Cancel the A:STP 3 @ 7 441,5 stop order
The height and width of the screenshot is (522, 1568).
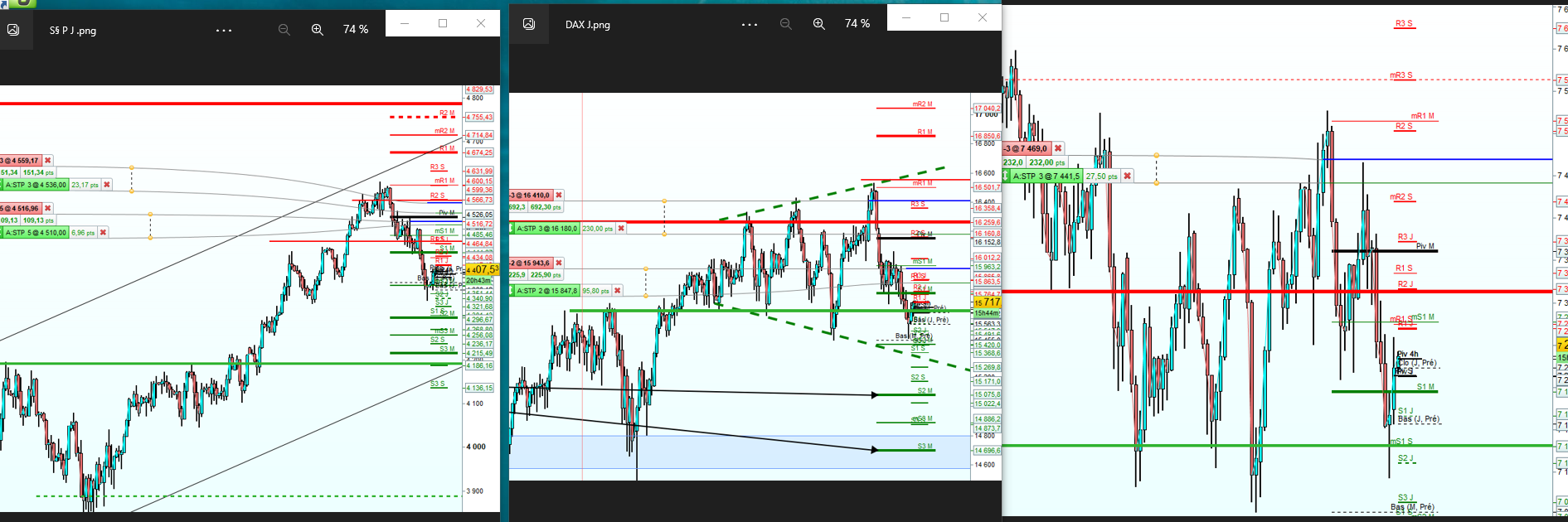tap(1128, 176)
